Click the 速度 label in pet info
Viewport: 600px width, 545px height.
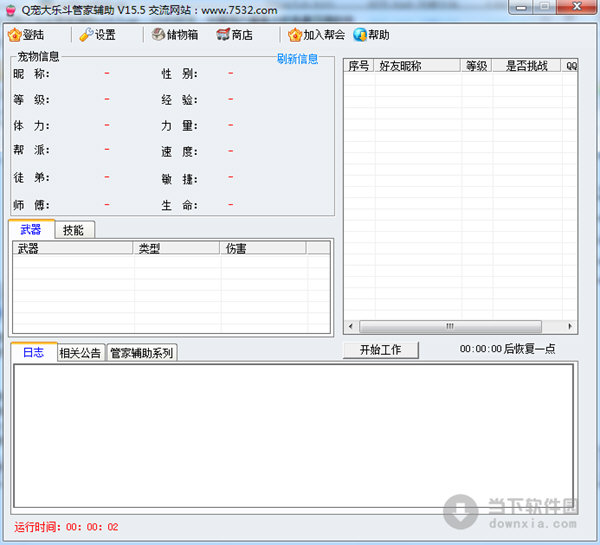[179, 152]
